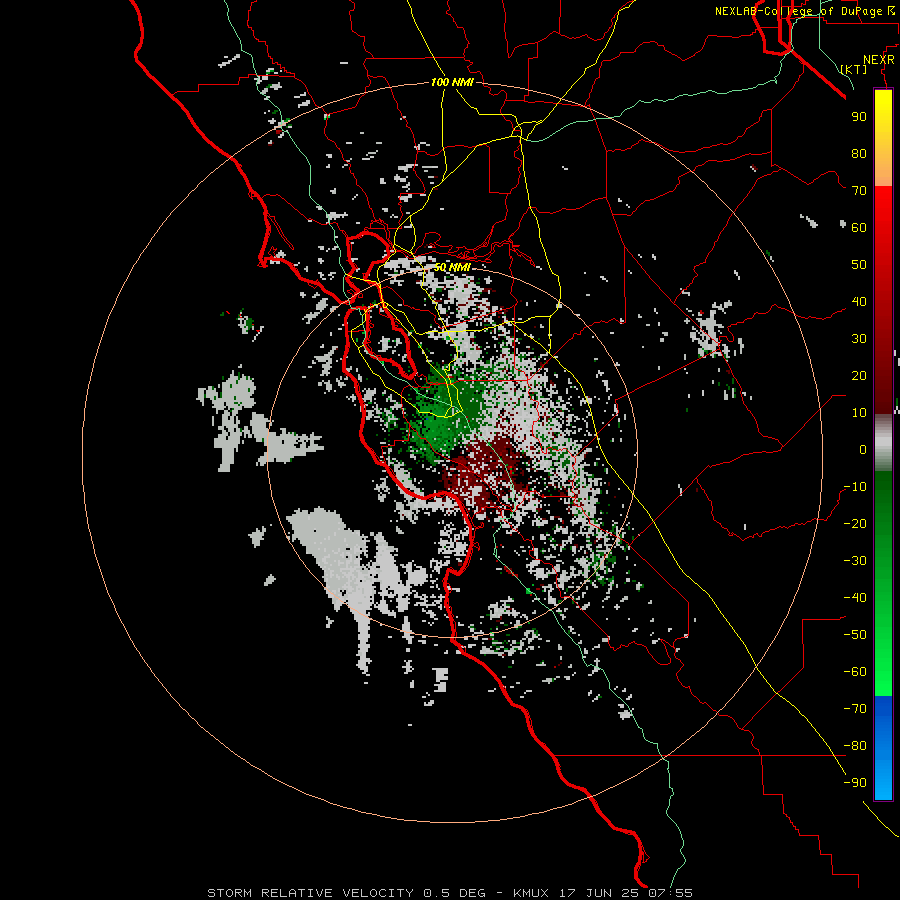The width and height of the screenshot is (900, 900).
Task: Click the "10" value on velocity scale
Action: pyautogui.click(x=859, y=413)
